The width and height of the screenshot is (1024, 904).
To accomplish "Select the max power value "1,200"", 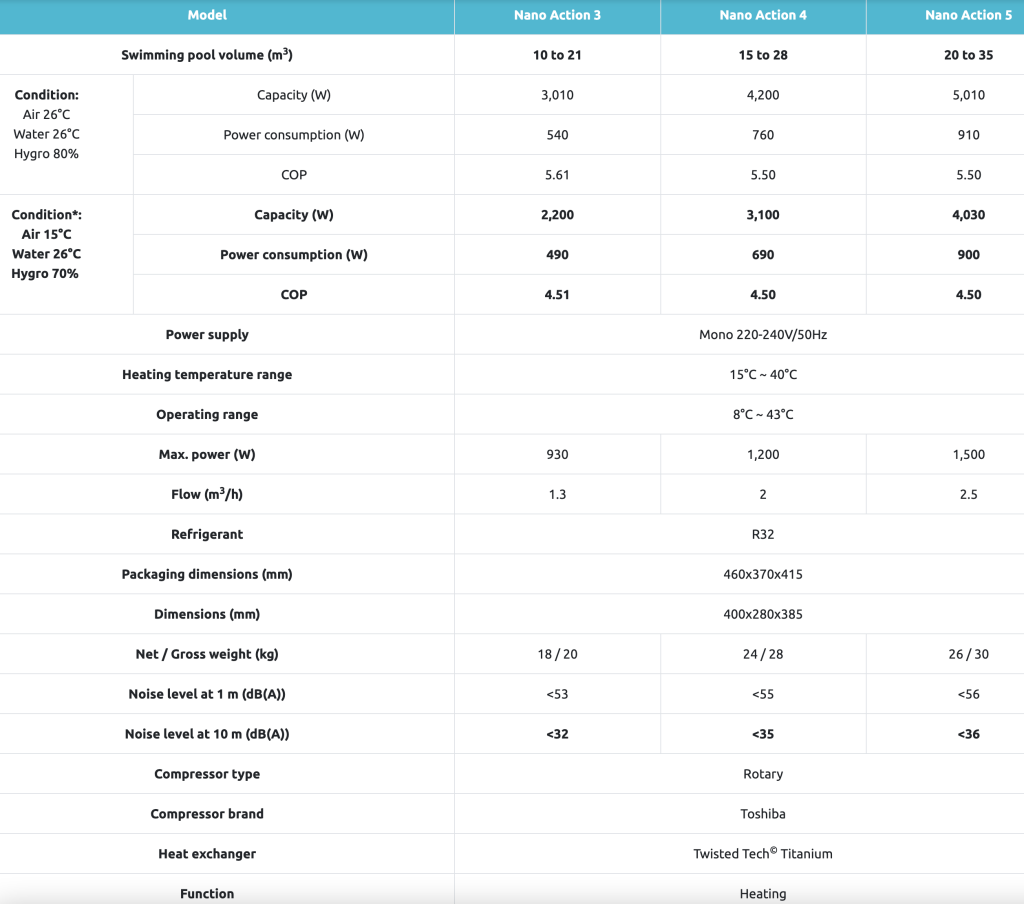I will click(x=763, y=455).
